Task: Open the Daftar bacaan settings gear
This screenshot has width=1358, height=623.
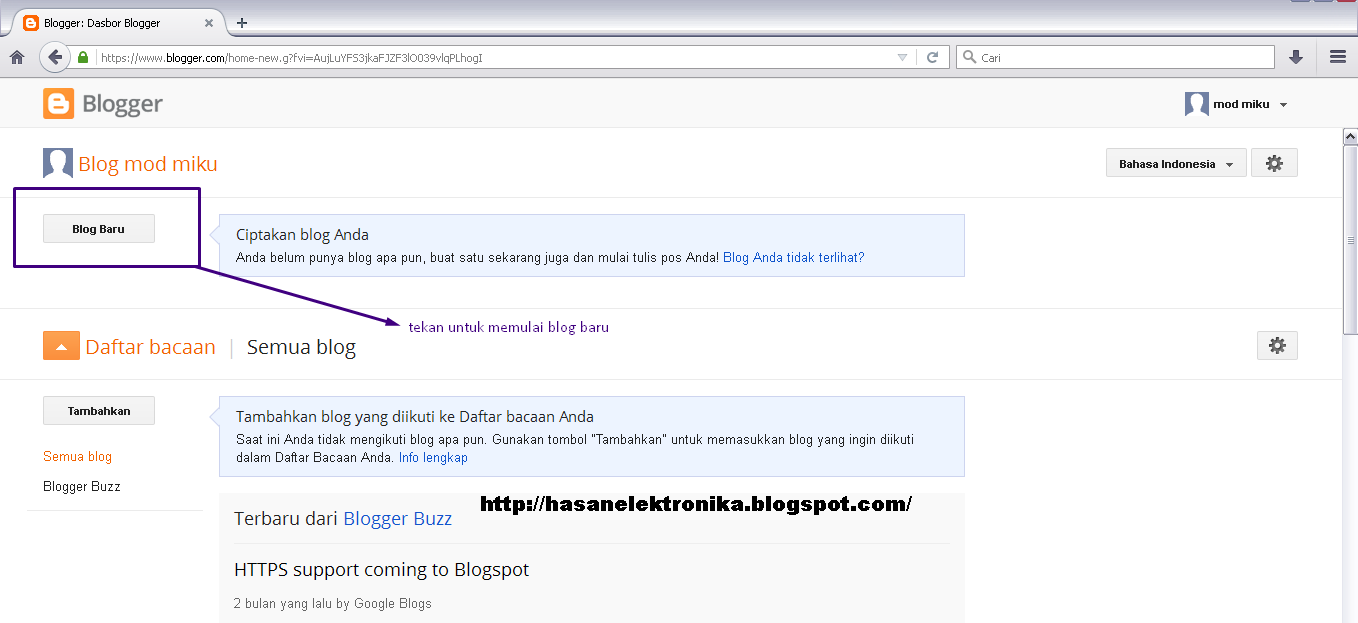Action: click(x=1277, y=346)
